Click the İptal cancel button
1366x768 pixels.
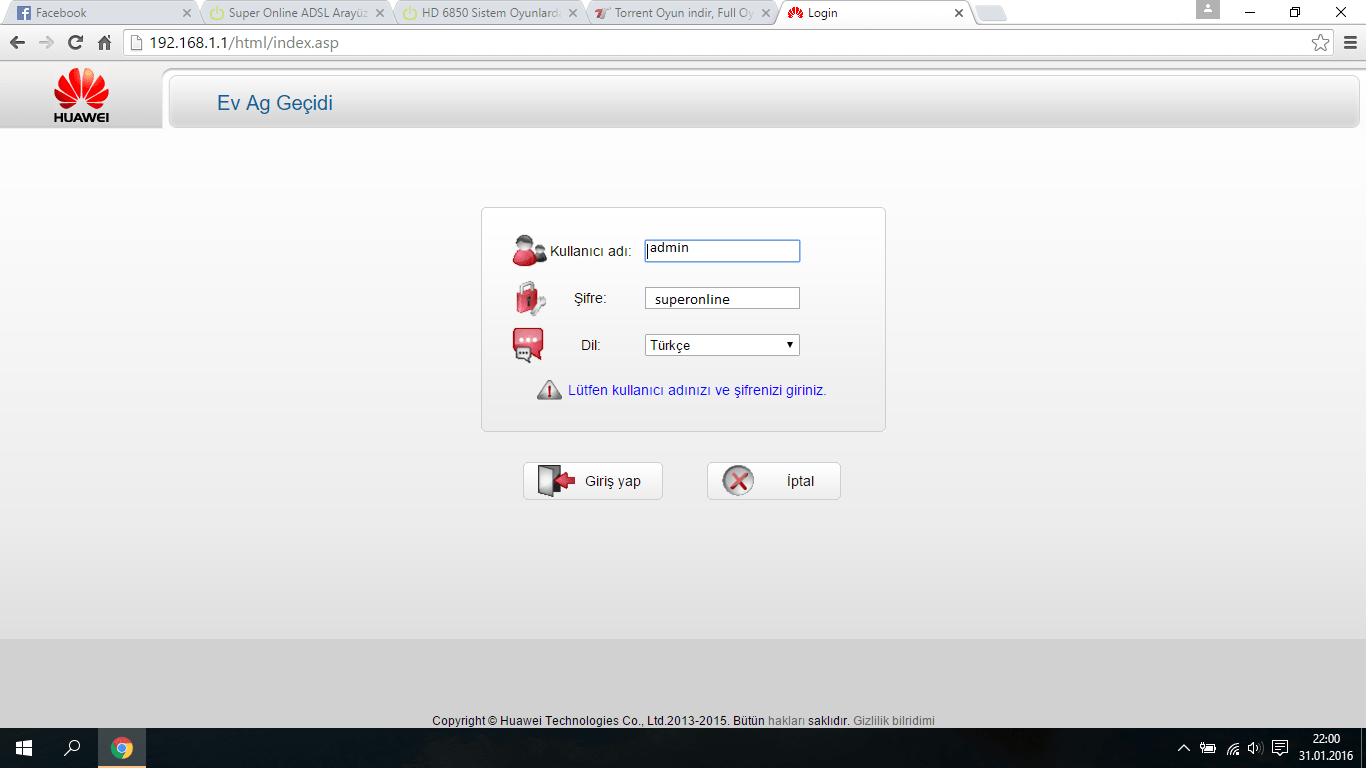coord(773,481)
